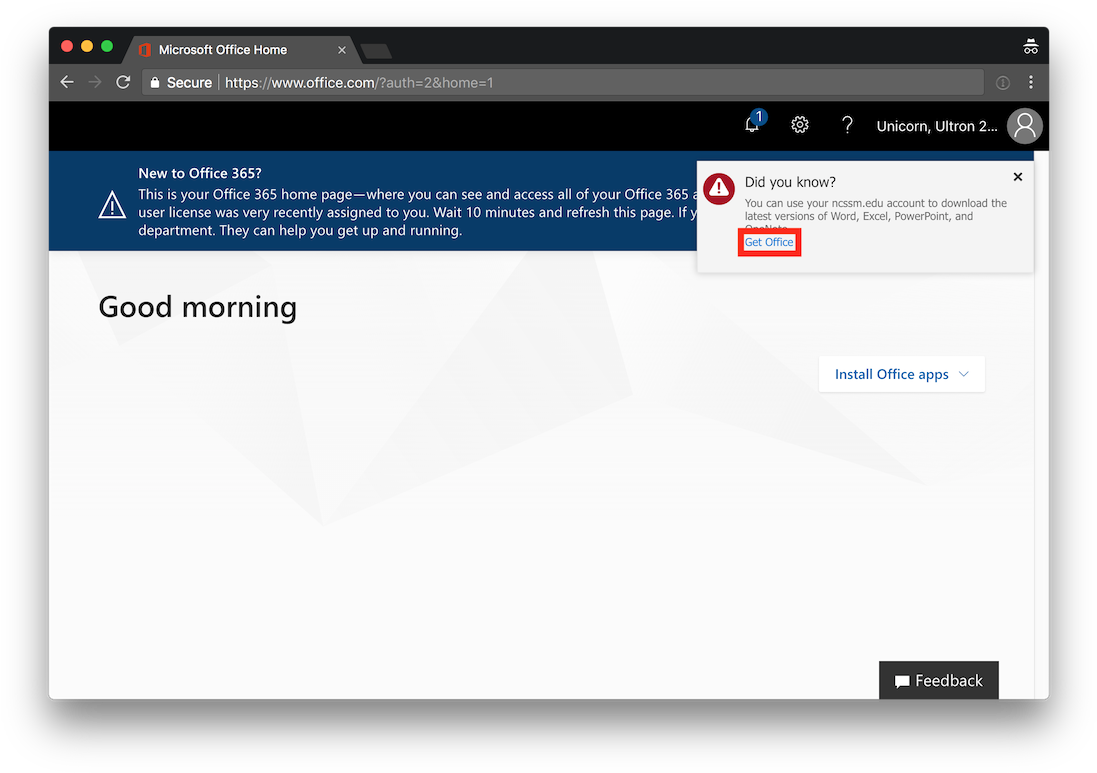Open the user account avatar
1097x773 pixels.
click(x=1024, y=126)
